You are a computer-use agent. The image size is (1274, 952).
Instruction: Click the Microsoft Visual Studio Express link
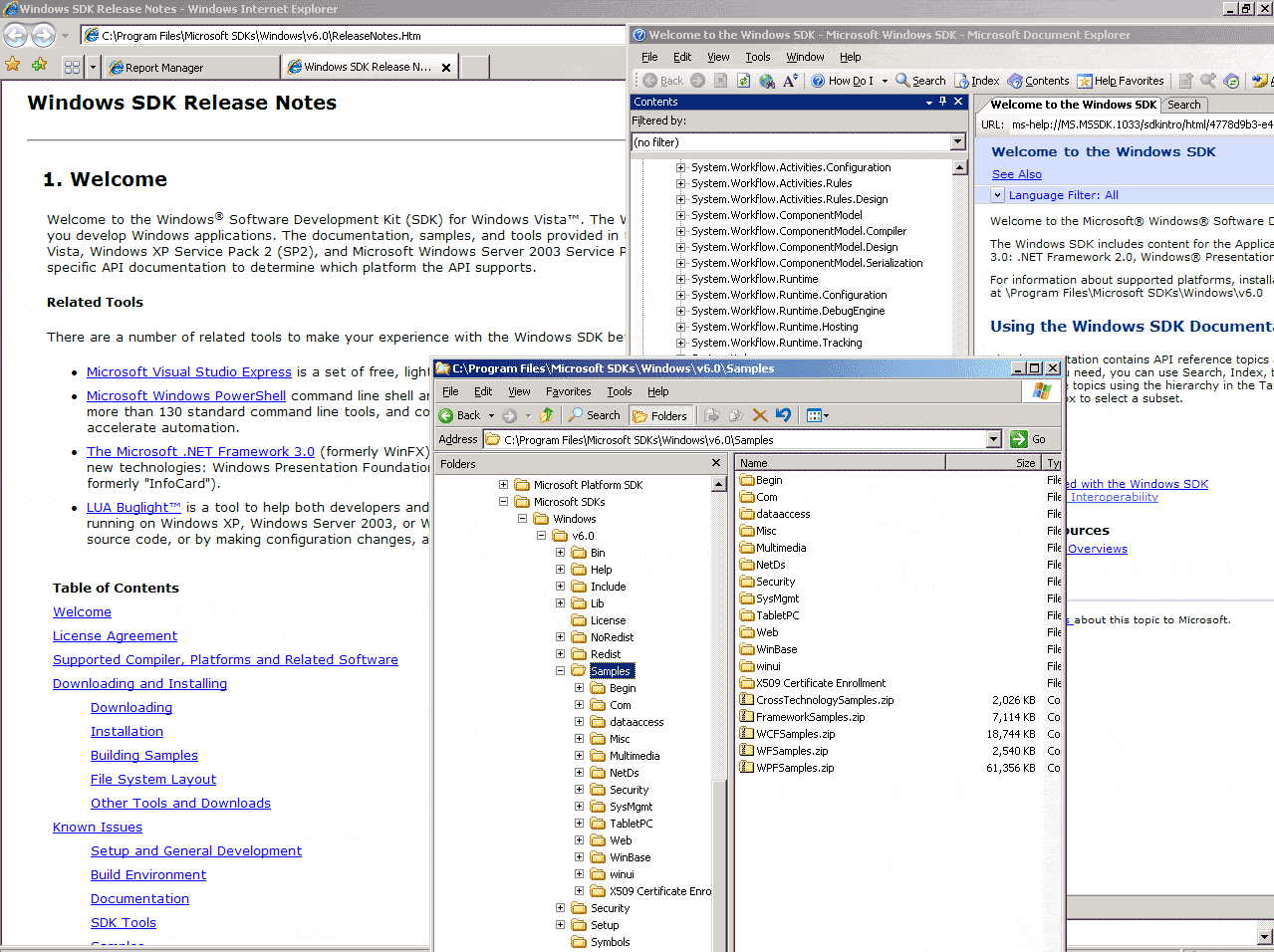(x=189, y=371)
